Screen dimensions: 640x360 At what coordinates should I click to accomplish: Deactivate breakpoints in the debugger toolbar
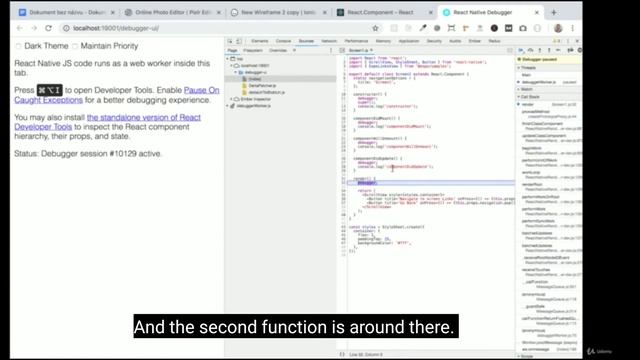[570, 50]
